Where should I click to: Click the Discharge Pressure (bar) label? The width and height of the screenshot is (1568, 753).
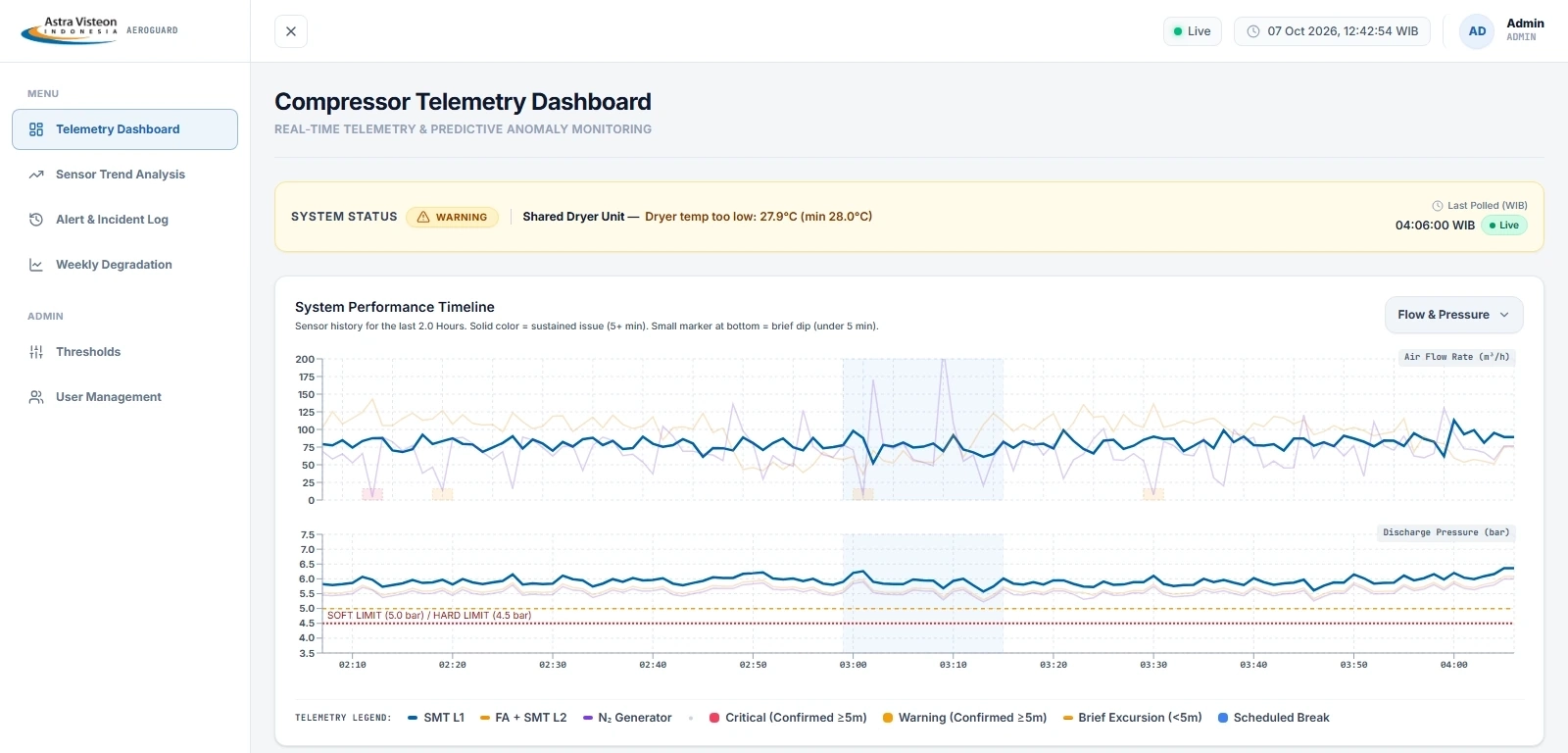(1445, 532)
